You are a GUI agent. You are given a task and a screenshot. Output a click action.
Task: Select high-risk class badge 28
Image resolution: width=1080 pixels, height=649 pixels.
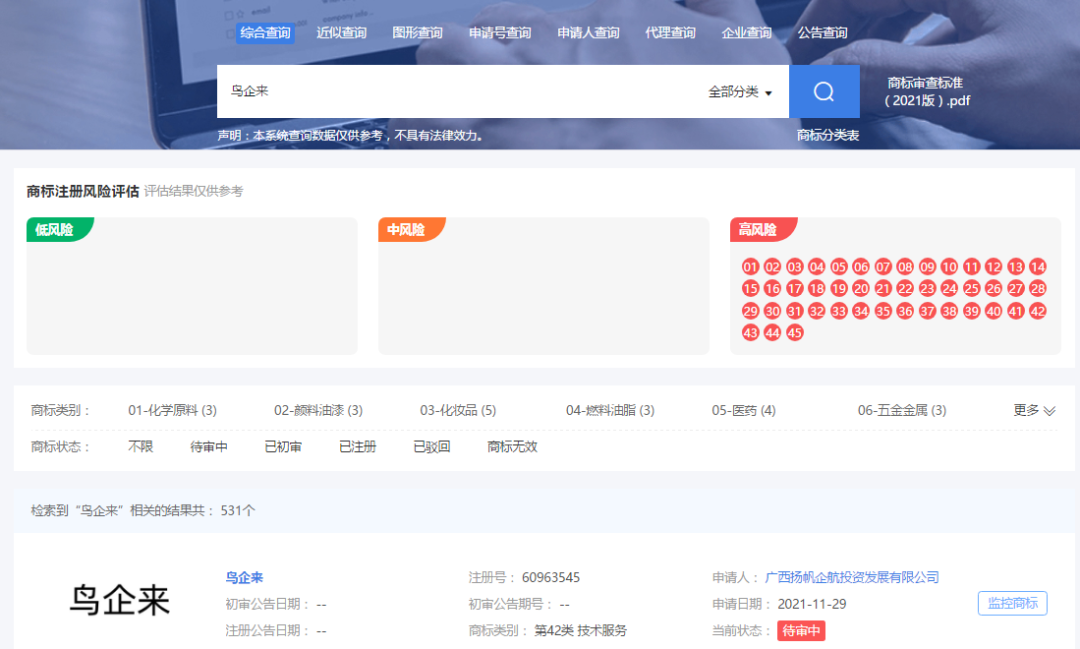tap(1038, 289)
